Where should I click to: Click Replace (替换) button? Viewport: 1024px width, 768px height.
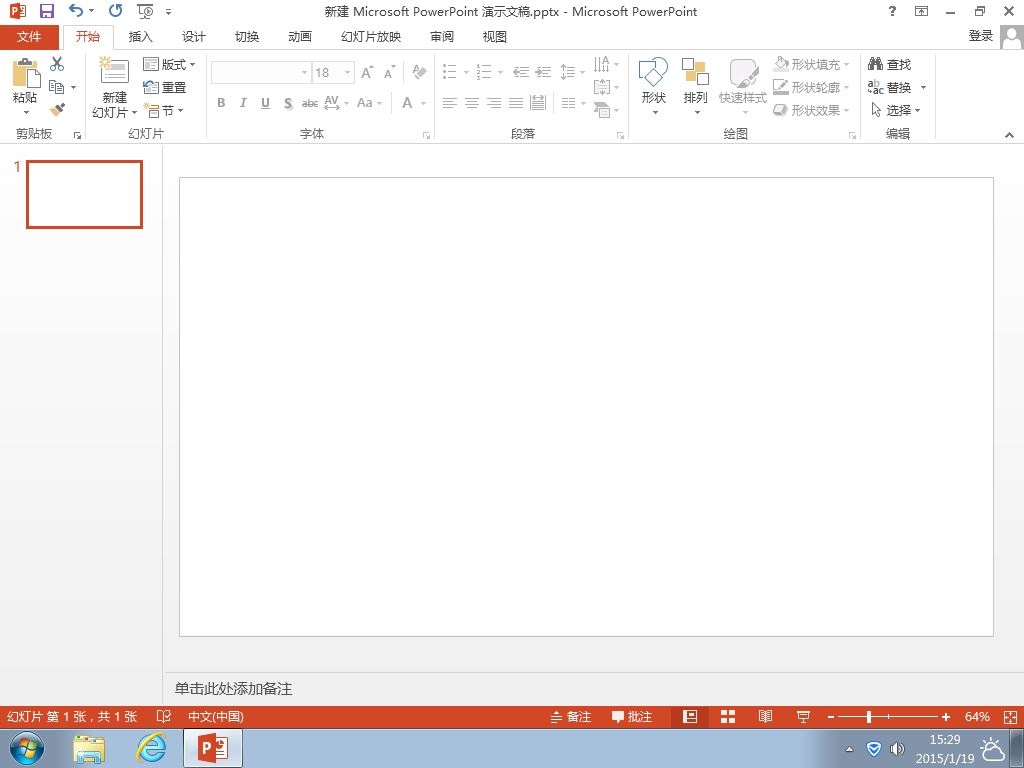[889, 87]
